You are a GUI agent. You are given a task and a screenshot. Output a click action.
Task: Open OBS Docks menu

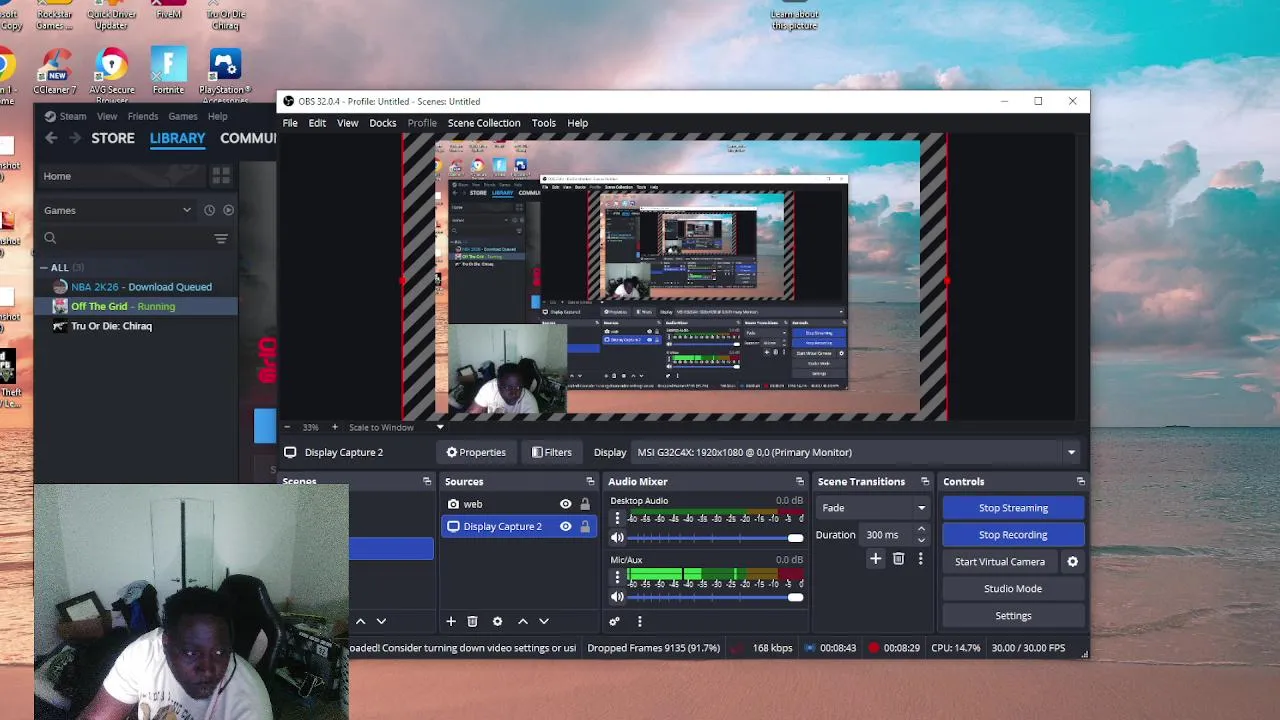click(383, 123)
